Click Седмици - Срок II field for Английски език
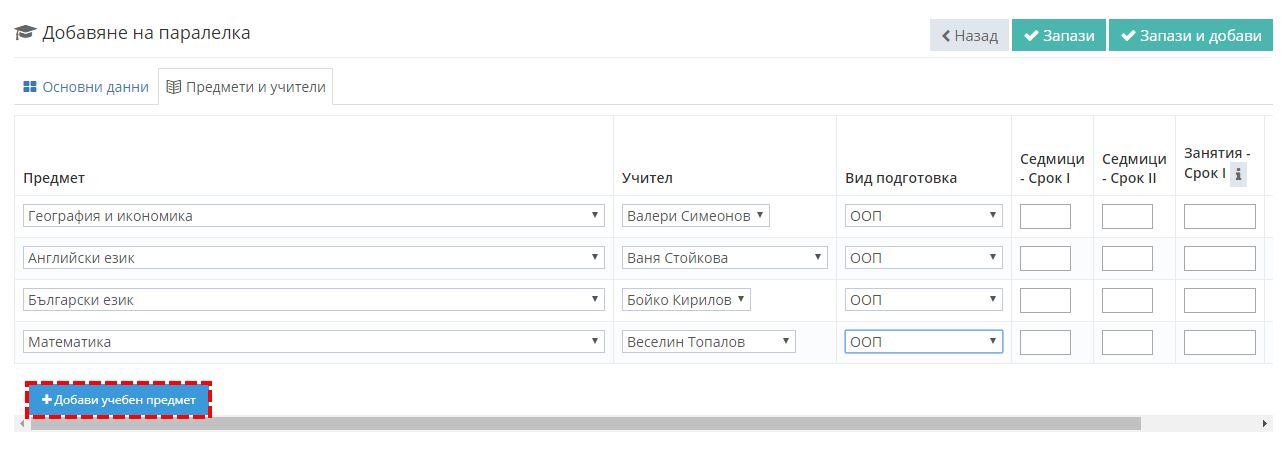Image resolution: width=1282 pixels, height=452 pixels. [x=1127, y=258]
